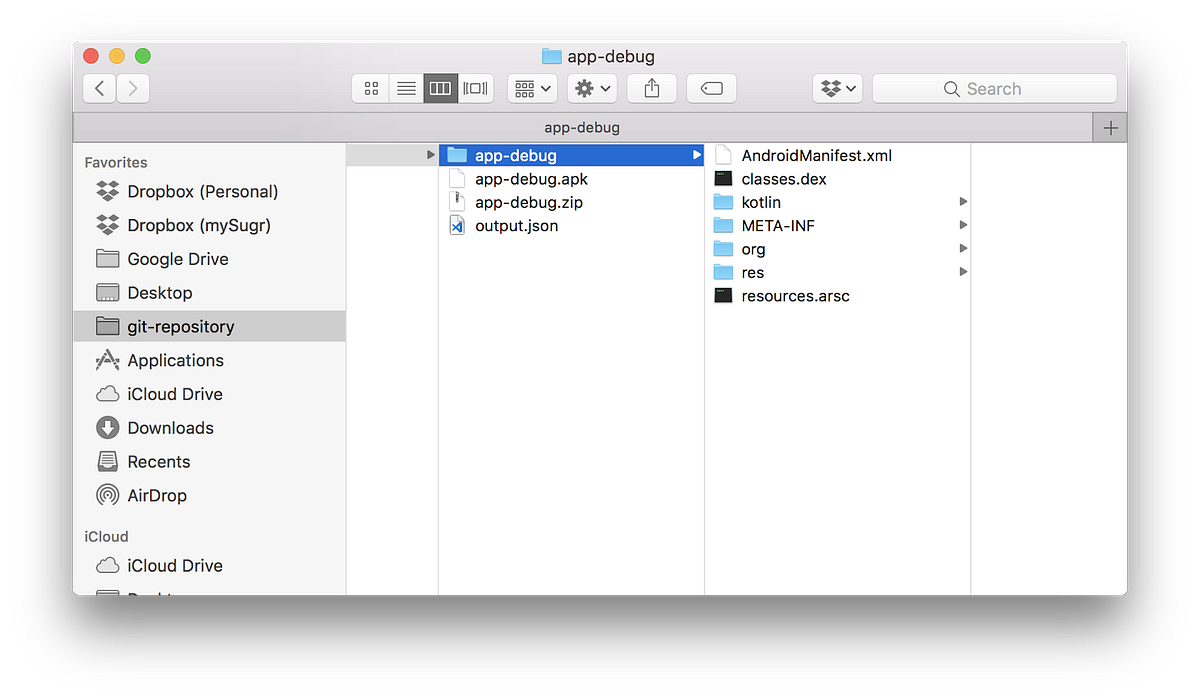Switch to icon view
Viewport: 1200px width, 699px height.
click(371, 88)
